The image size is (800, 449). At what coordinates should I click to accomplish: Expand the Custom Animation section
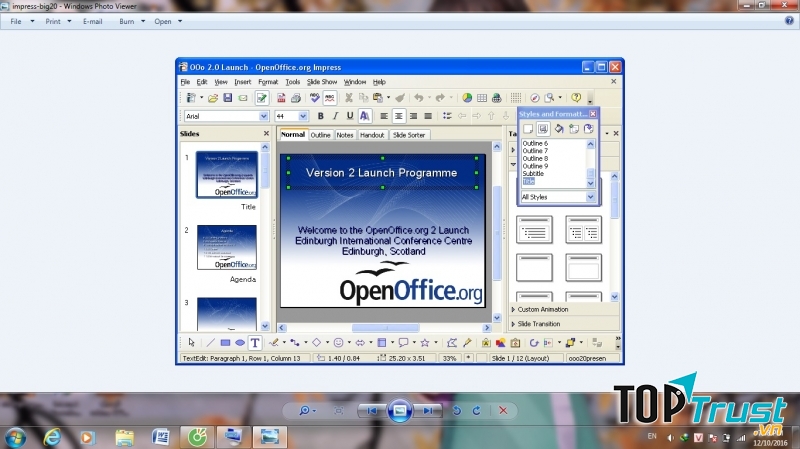click(544, 310)
